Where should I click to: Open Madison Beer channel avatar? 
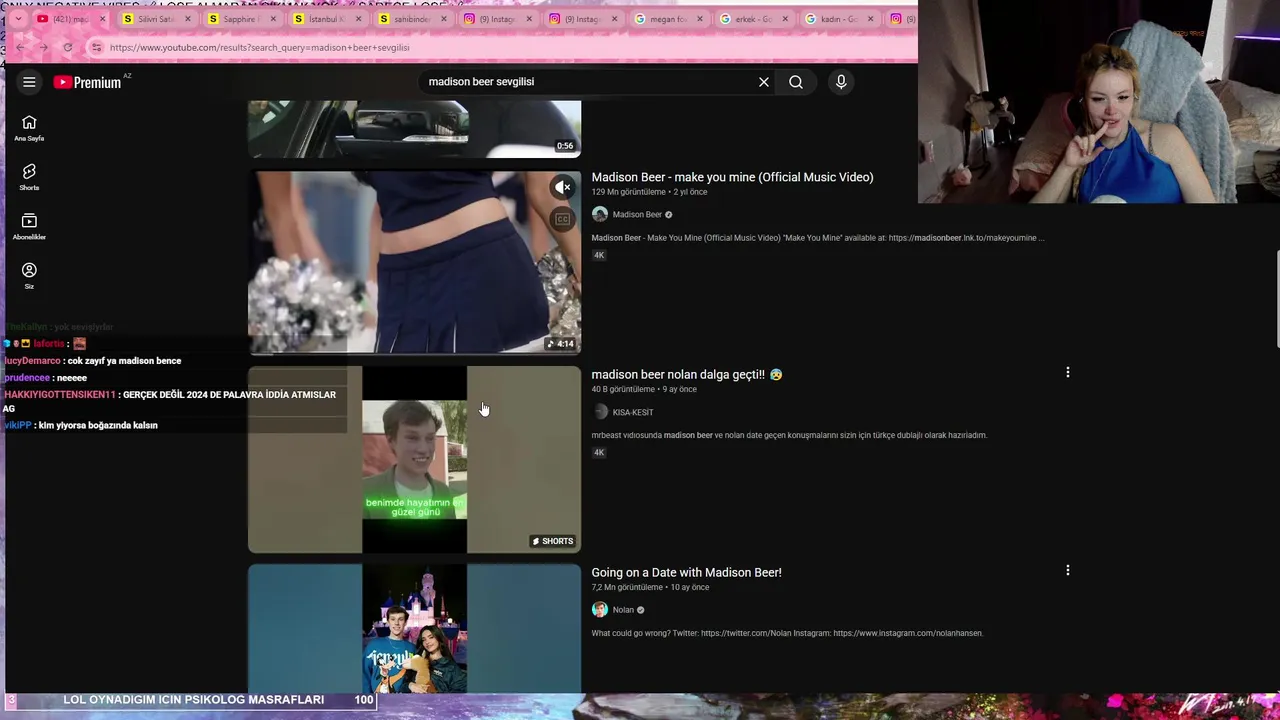point(600,214)
